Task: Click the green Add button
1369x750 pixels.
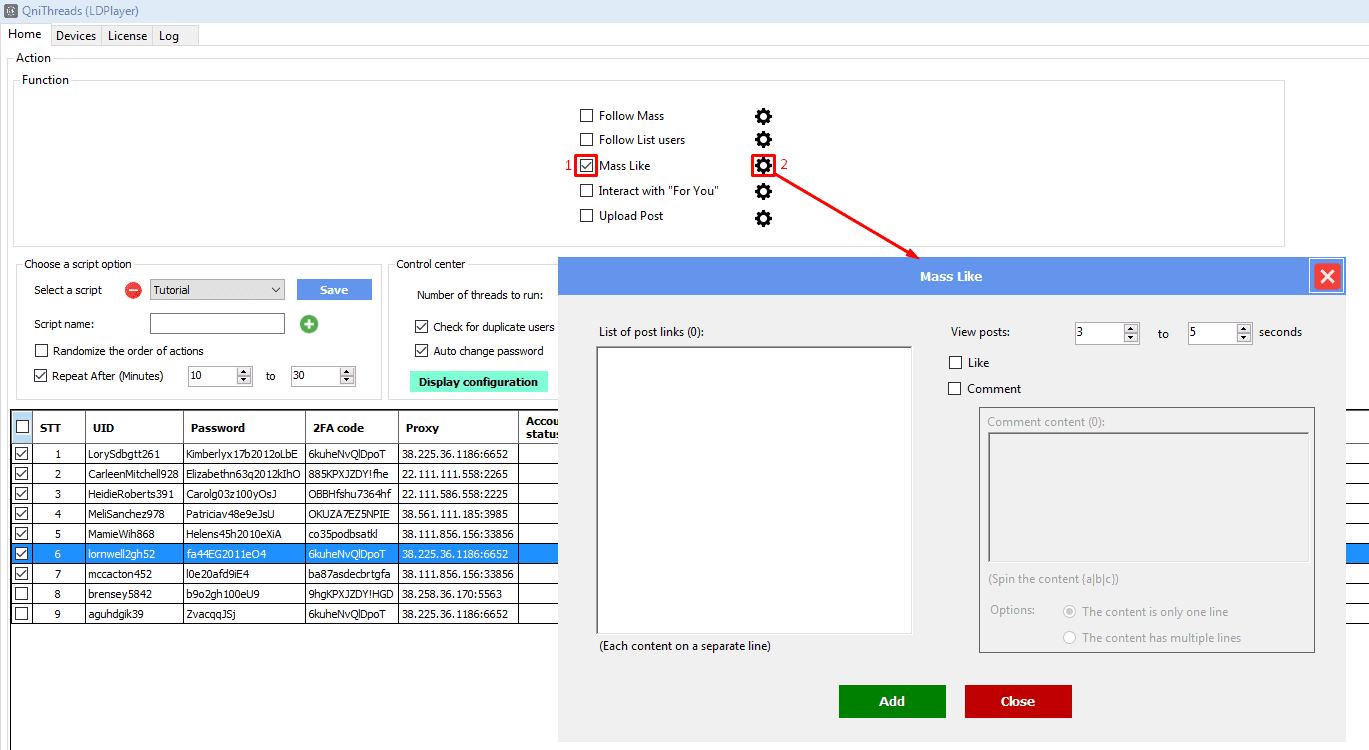Action: click(x=892, y=701)
